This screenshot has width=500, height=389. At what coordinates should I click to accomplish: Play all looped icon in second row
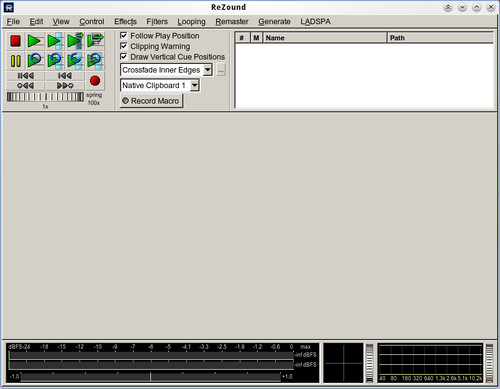coord(35,61)
